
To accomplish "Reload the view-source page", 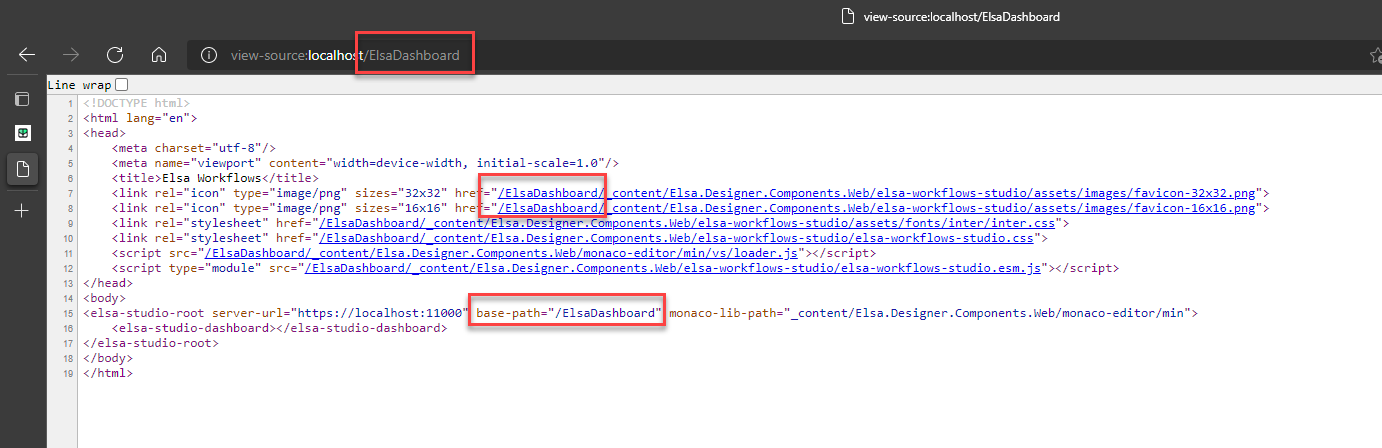I will point(115,55).
